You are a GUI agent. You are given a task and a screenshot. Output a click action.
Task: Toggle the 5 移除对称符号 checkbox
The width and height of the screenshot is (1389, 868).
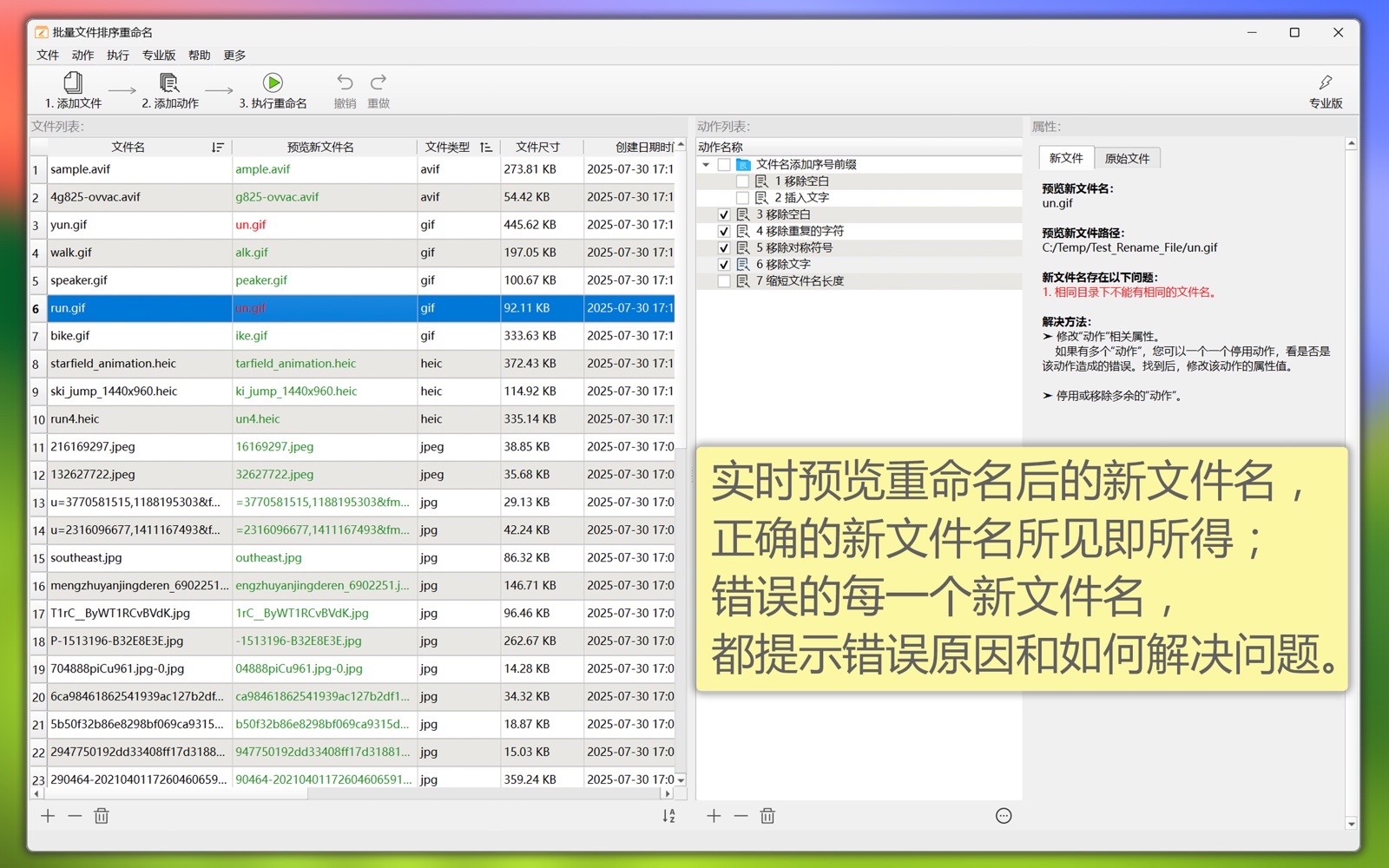click(x=724, y=248)
